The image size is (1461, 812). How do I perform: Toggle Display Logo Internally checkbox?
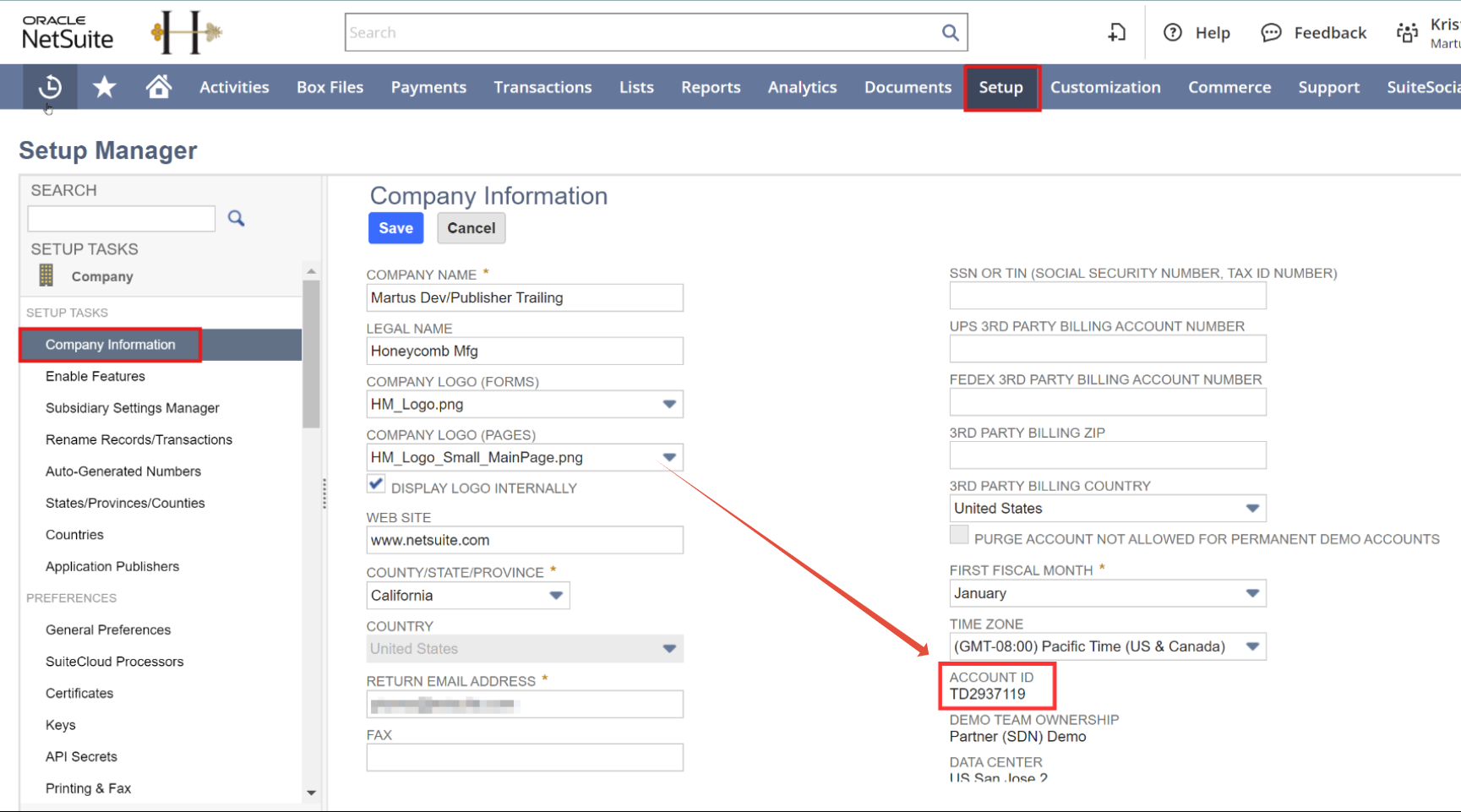click(376, 484)
